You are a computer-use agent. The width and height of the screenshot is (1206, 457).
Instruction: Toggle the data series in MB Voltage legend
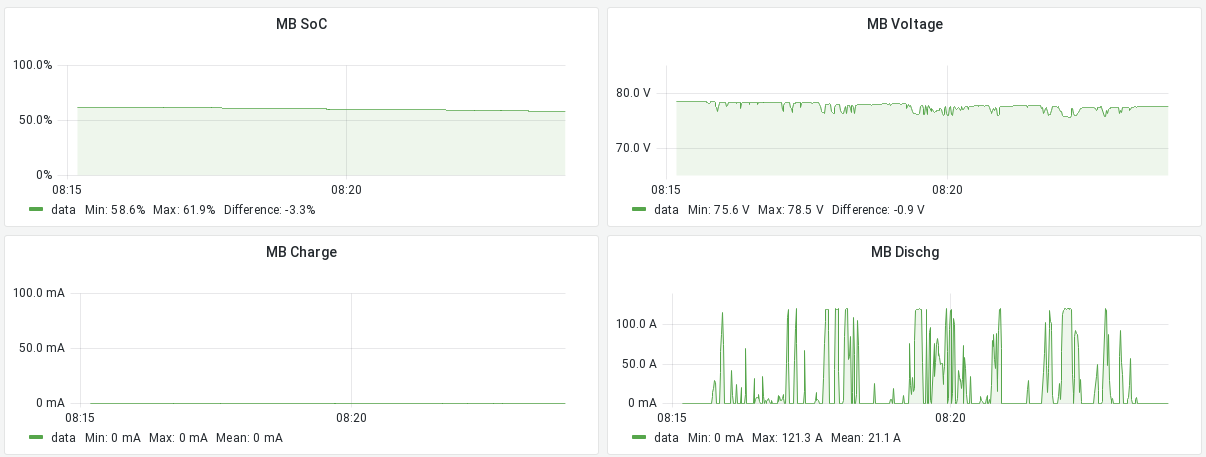pos(666,210)
